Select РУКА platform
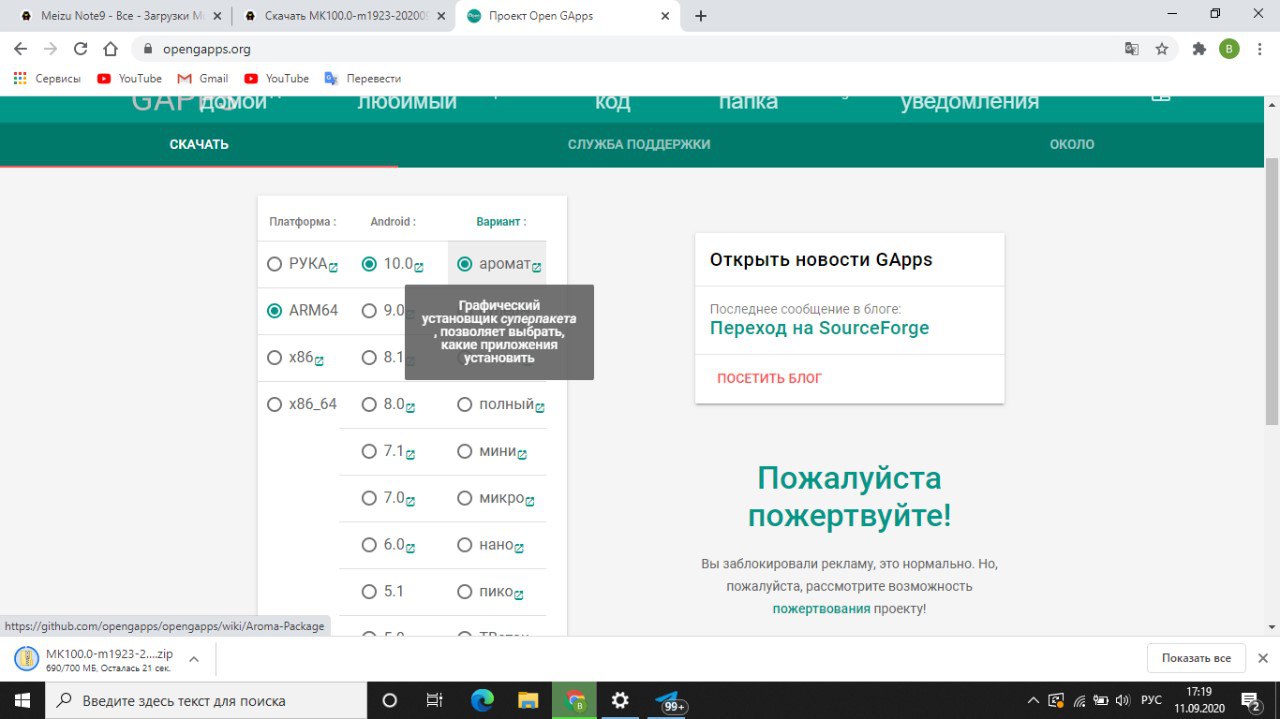The height and width of the screenshot is (719, 1280). [x=275, y=264]
